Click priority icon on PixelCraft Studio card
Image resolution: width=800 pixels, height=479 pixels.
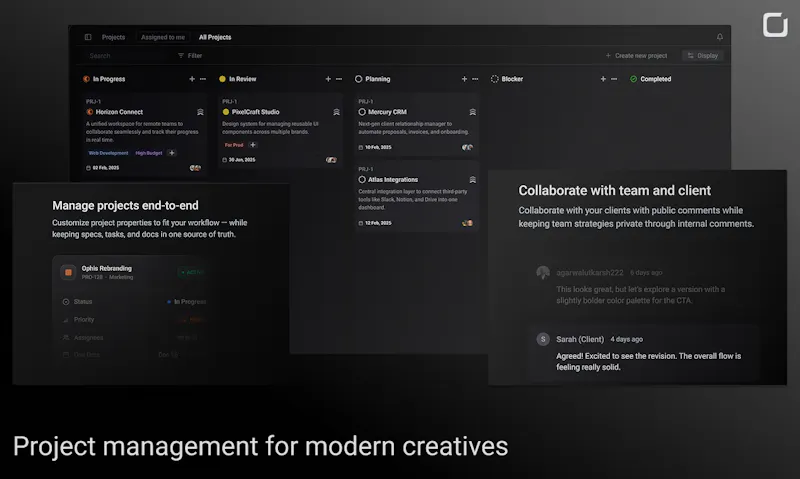click(336, 112)
